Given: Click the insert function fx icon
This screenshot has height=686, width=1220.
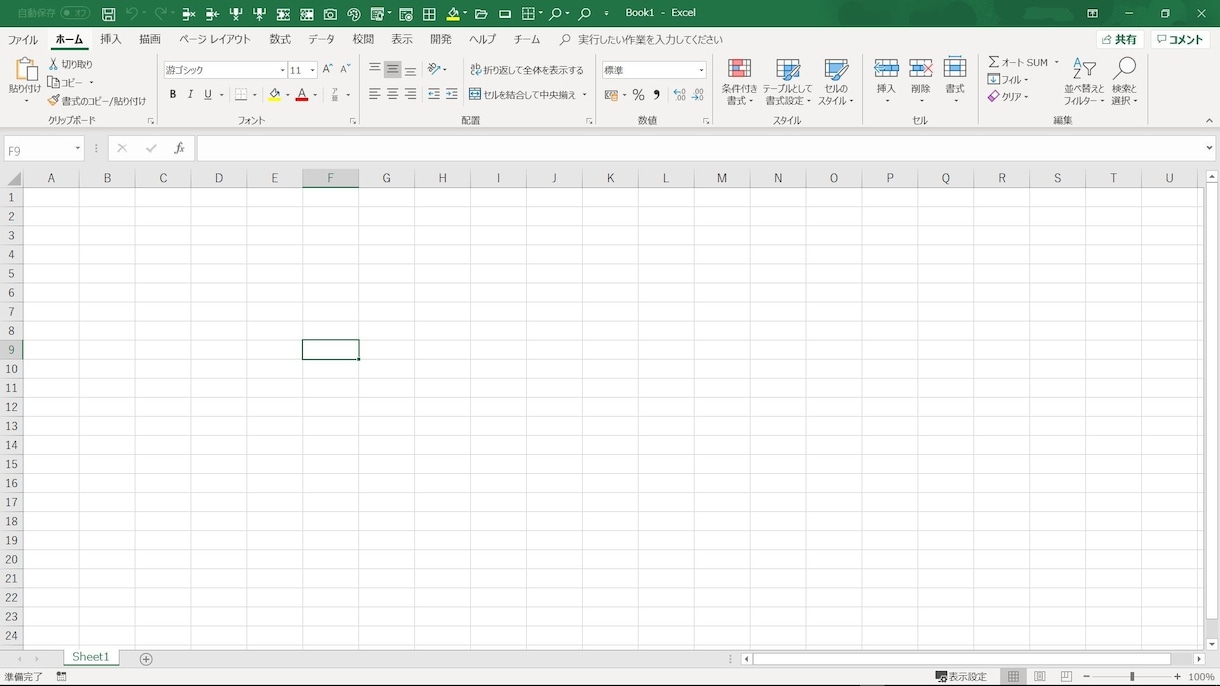Looking at the screenshot, I should point(179,148).
